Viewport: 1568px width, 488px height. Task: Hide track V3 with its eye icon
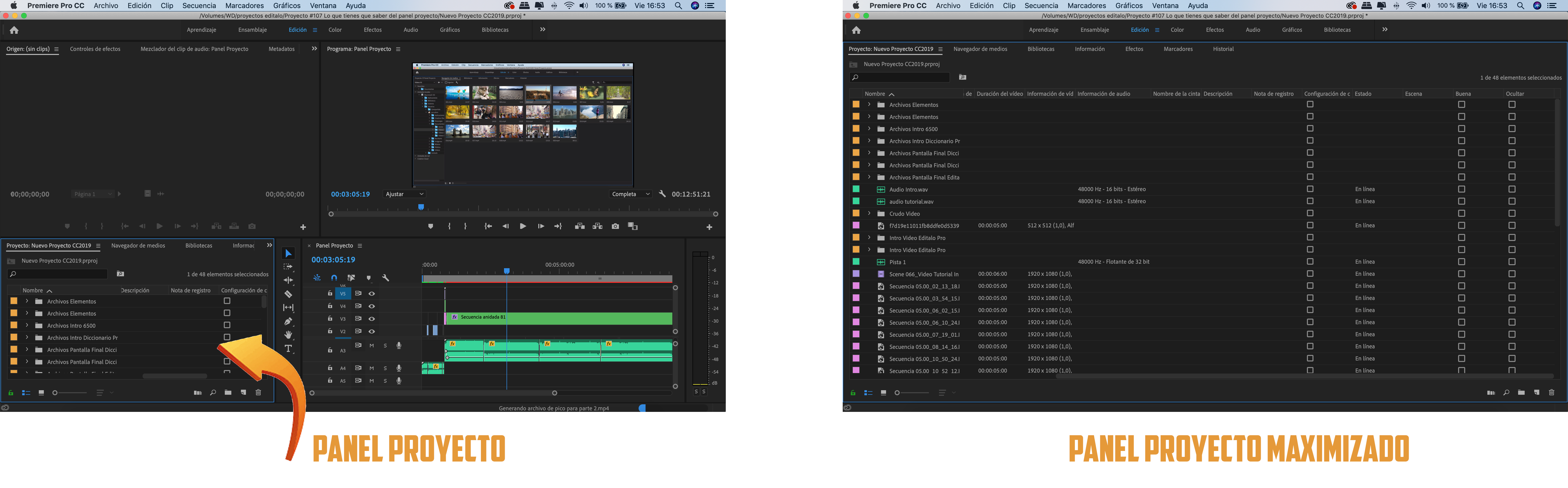coord(372,319)
